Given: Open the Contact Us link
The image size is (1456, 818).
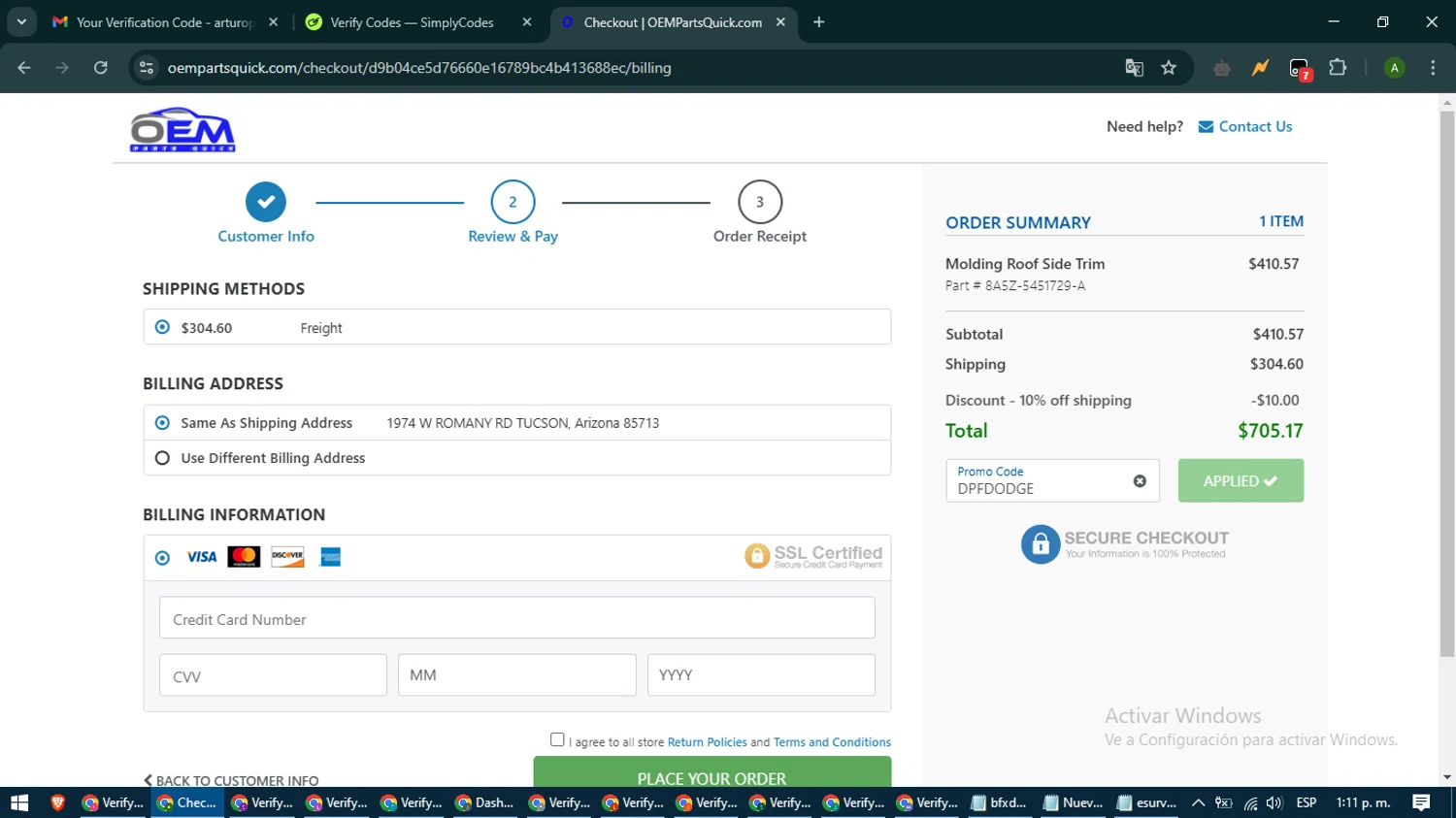Looking at the screenshot, I should click(1255, 126).
